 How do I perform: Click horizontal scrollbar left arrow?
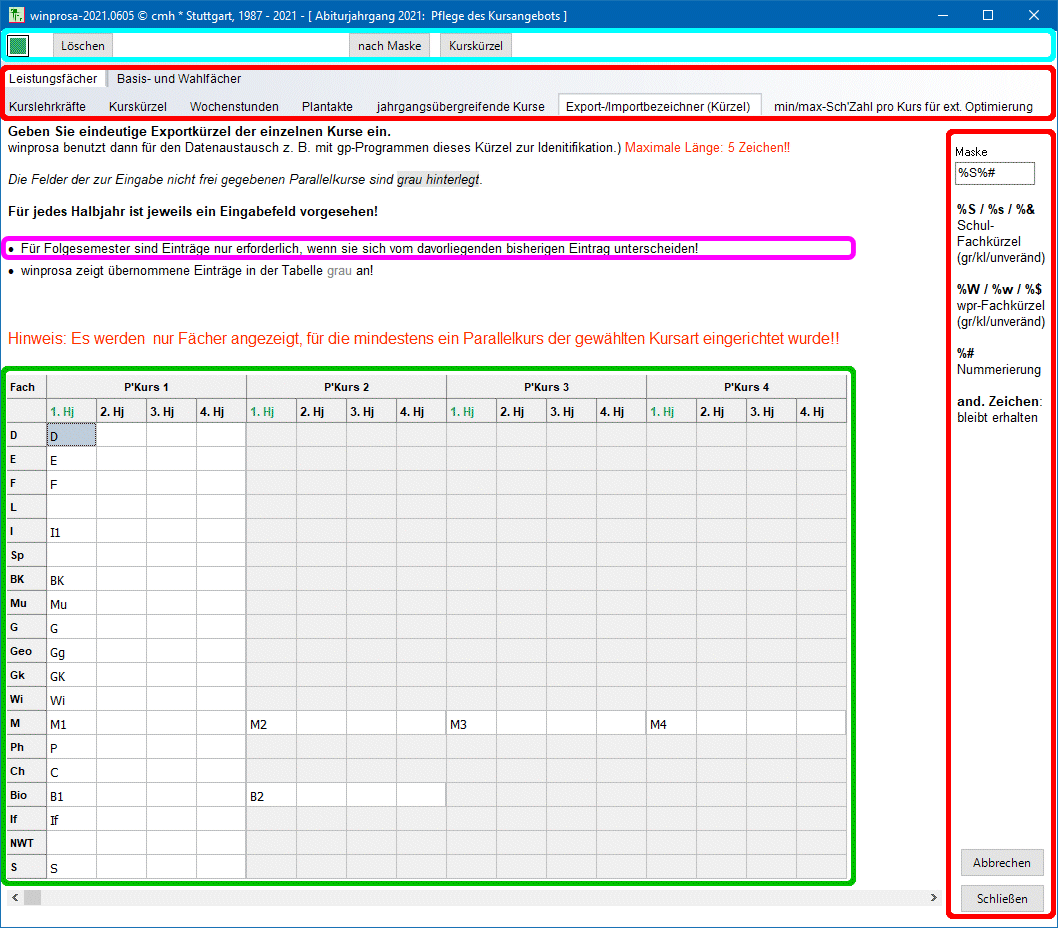click(14, 897)
